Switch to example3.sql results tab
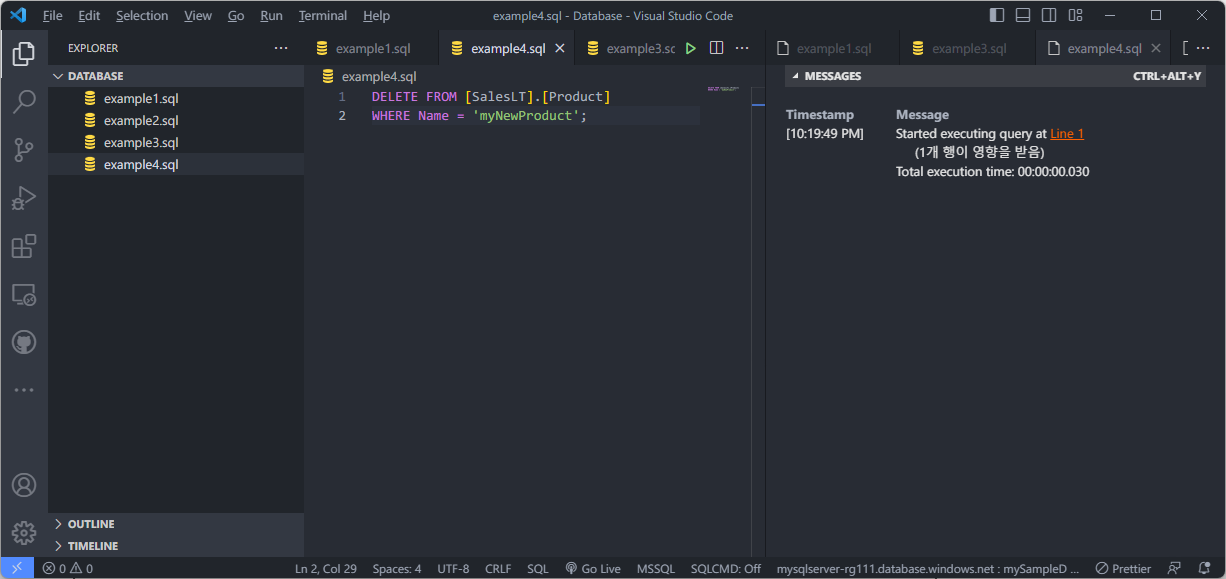The image size is (1226, 579). click(x=967, y=48)
